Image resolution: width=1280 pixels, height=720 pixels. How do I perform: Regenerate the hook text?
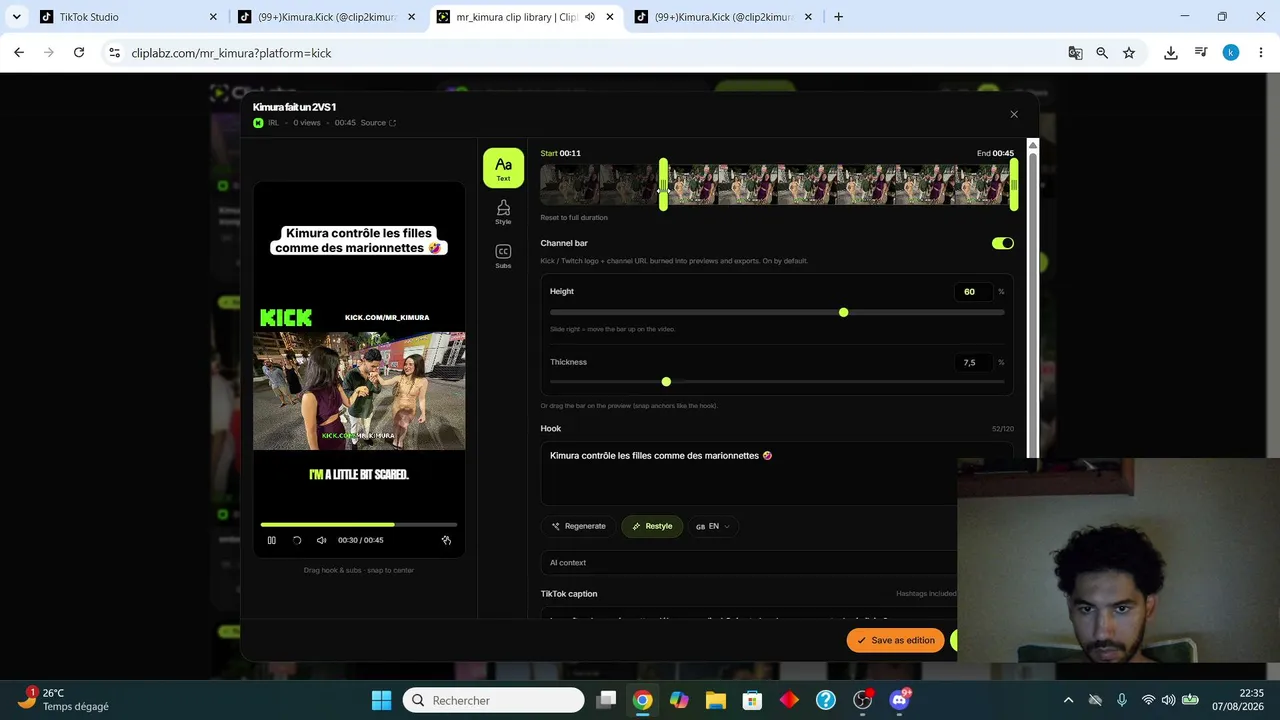[579, 526]
